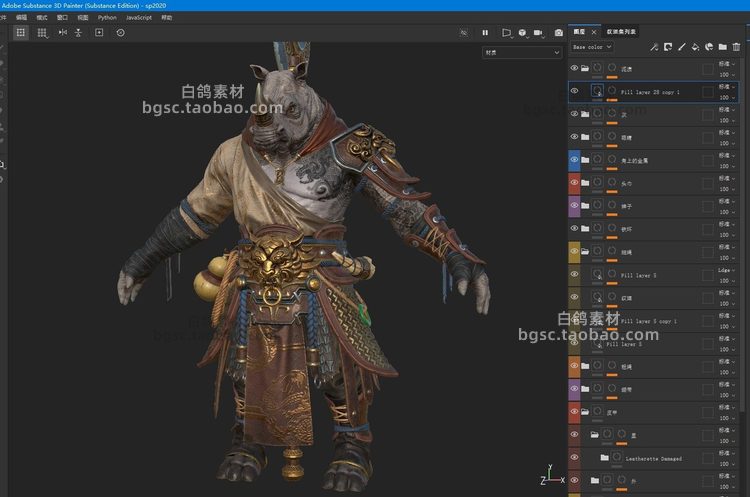The height and width of the screenshot is (497, 750).
Task: Open blend mode dropdown for Leatherette Damaged
Action: click(x=727, y=453)
